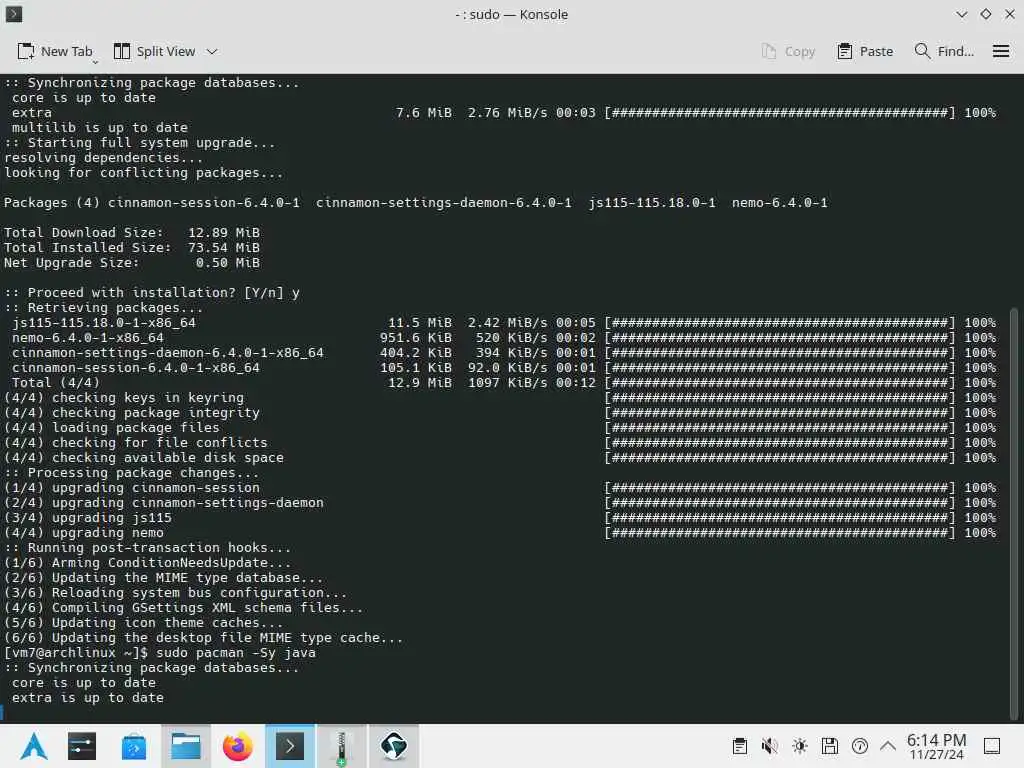
Task: Click the Paste button
Action: point(865,52)
